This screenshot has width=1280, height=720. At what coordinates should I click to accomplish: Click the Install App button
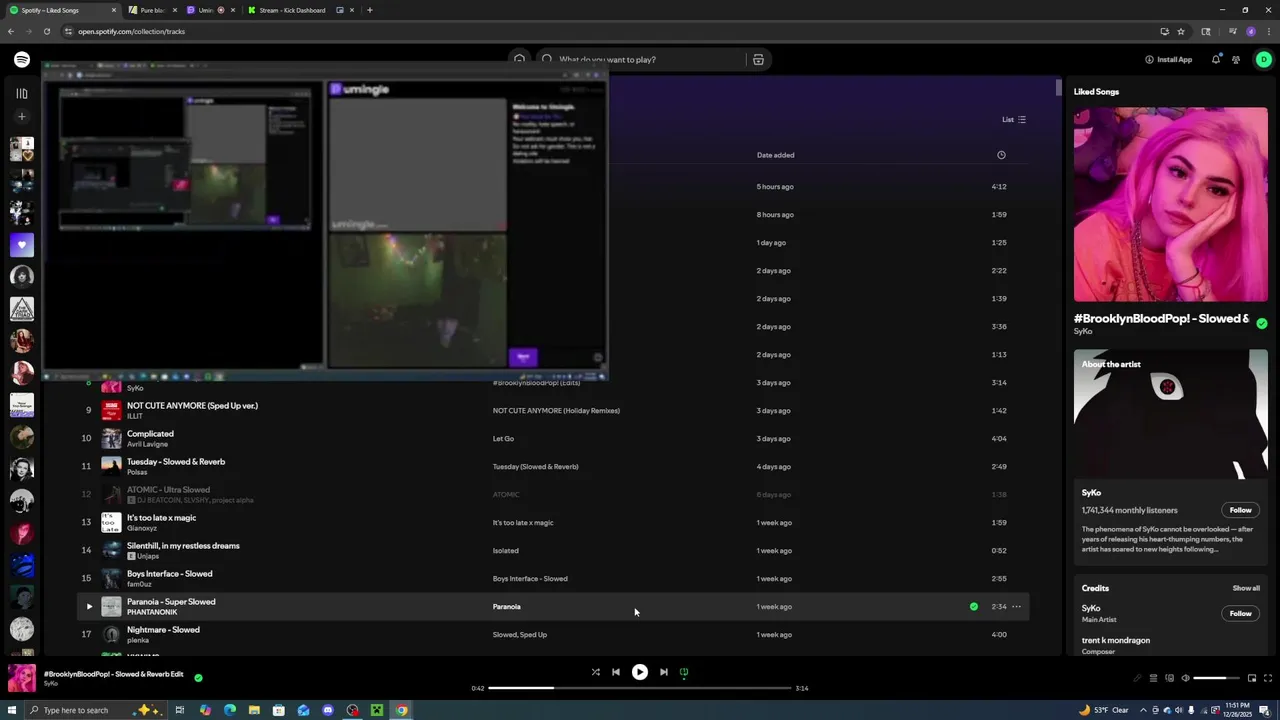click(1169, 60)
